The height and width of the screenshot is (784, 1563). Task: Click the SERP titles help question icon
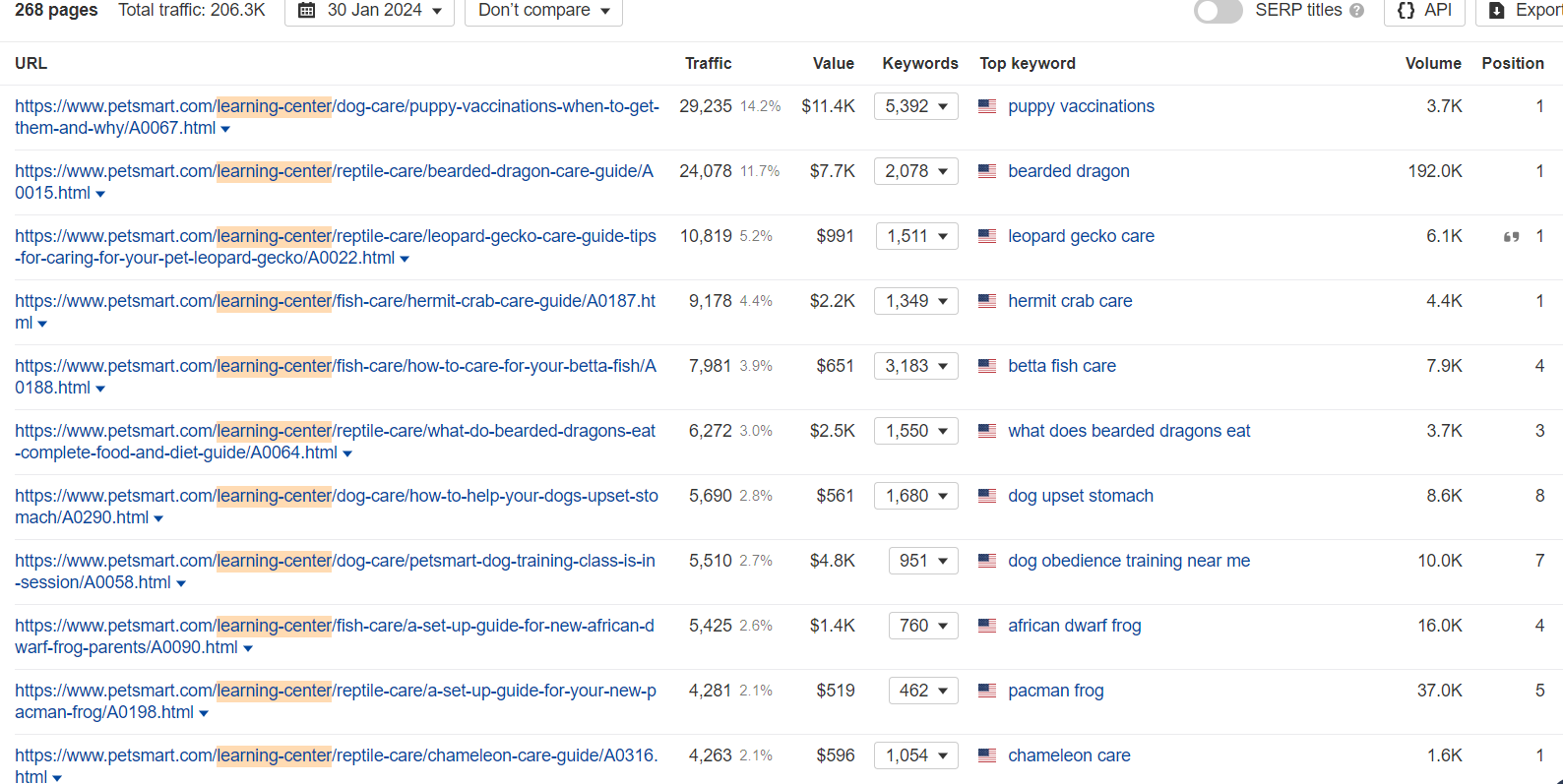point(1357,11)
